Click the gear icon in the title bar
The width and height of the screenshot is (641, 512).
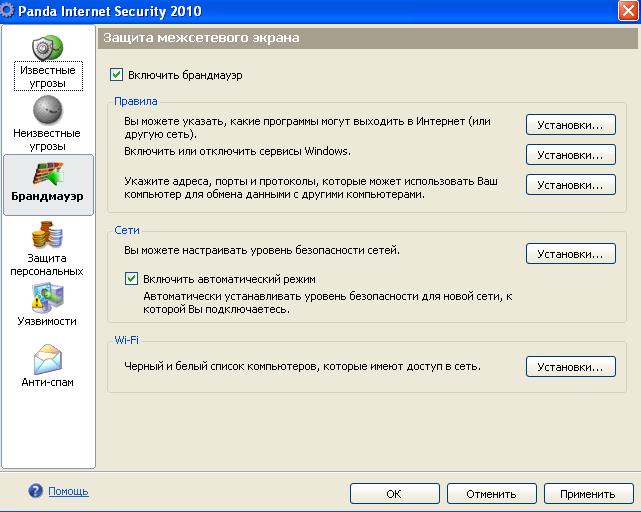coord(7,10)
